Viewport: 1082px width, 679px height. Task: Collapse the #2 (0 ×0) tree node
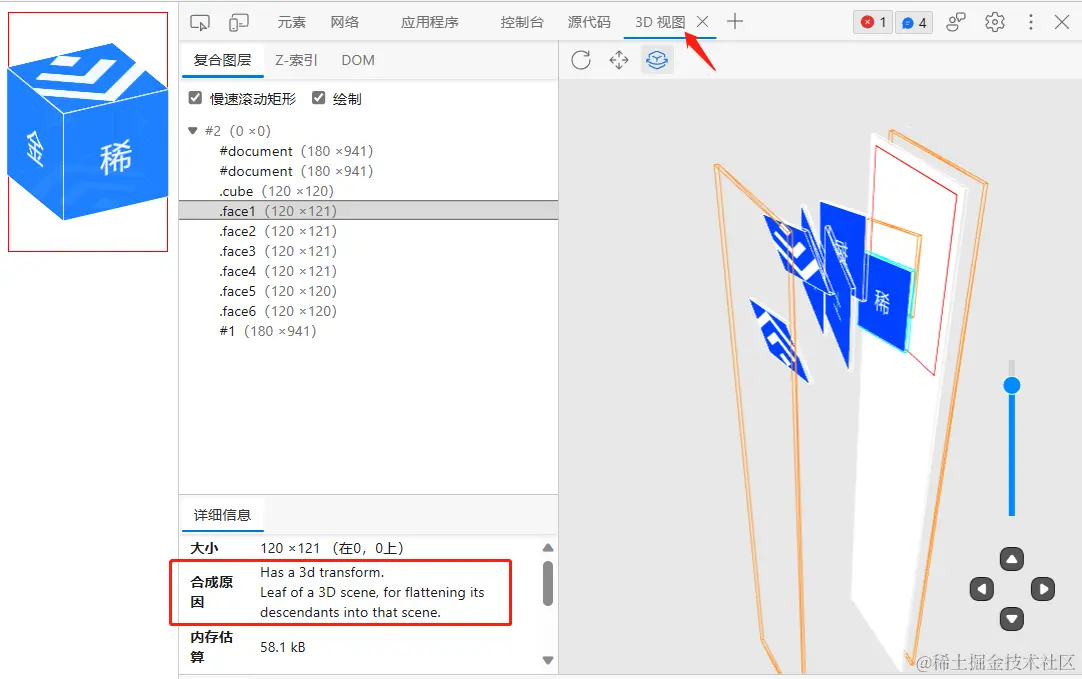(x=193, y=130)
